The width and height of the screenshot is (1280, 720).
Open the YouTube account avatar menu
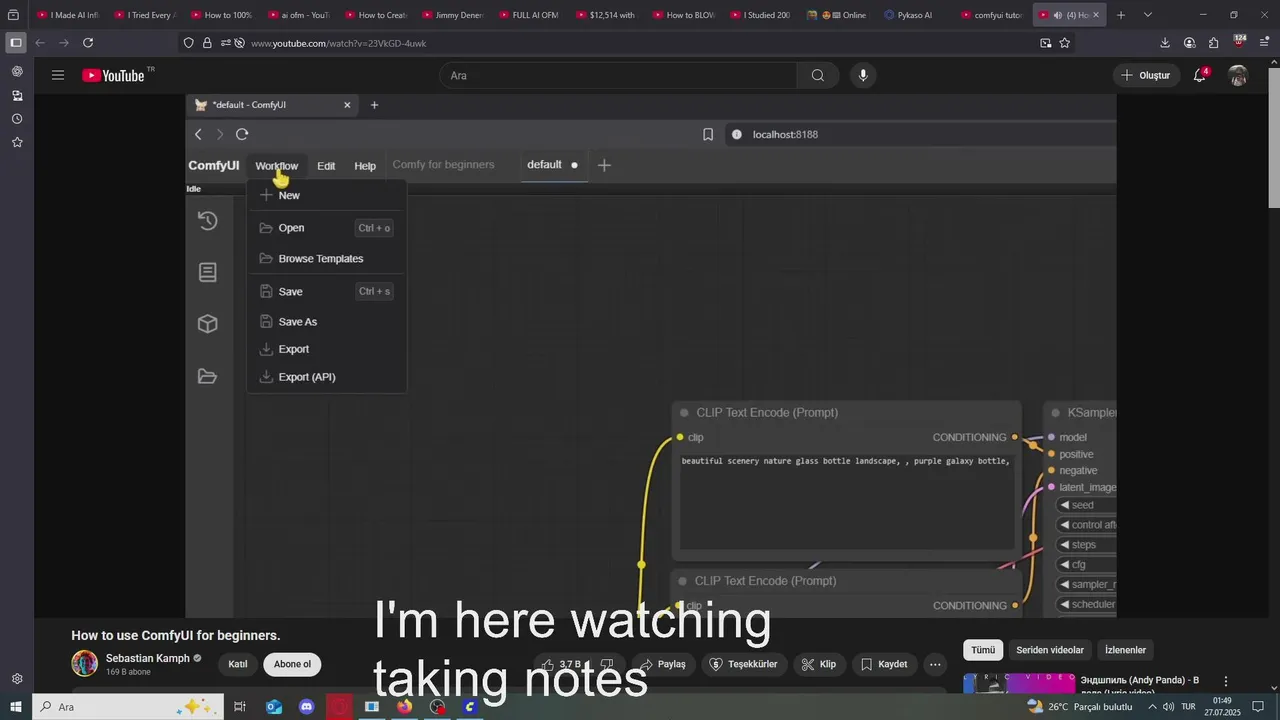pyautogui.click(x=1238, y=75)
